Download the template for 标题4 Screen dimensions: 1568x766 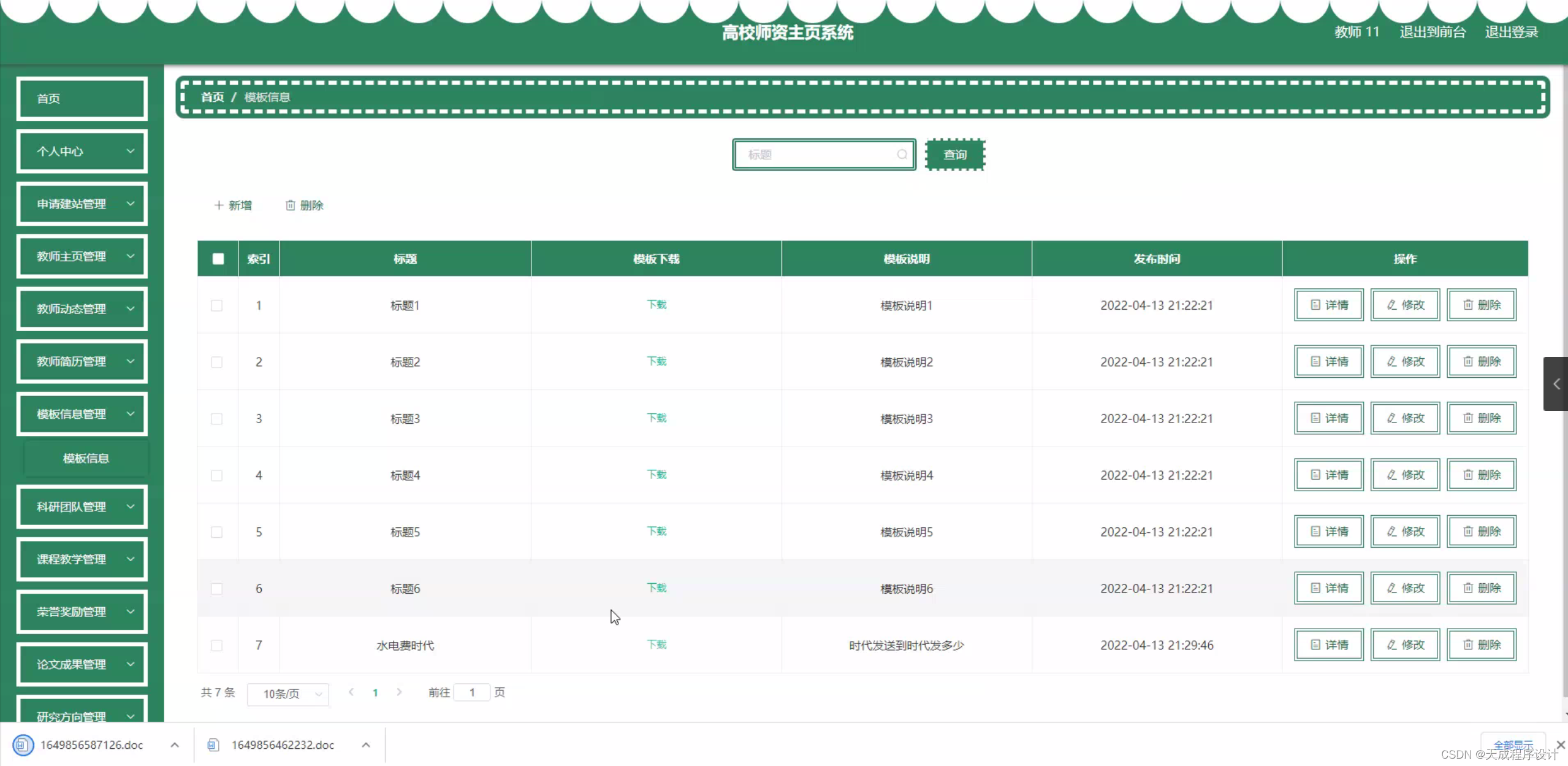[x=657, y=475]
